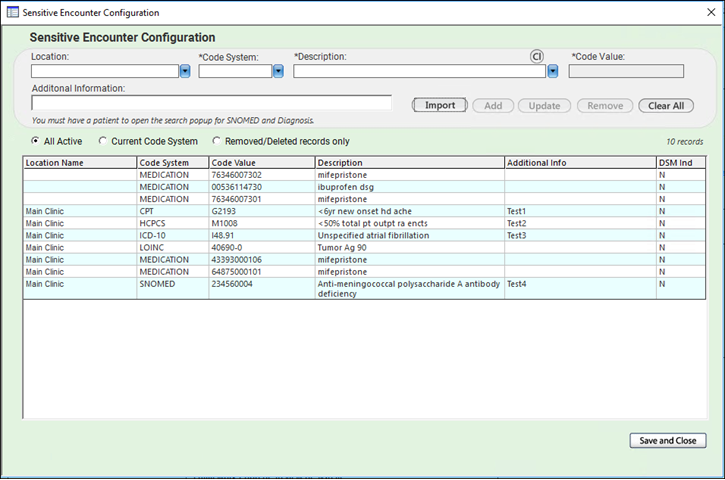
Task: Select the I48.91 code value cell
Action: 262,235
